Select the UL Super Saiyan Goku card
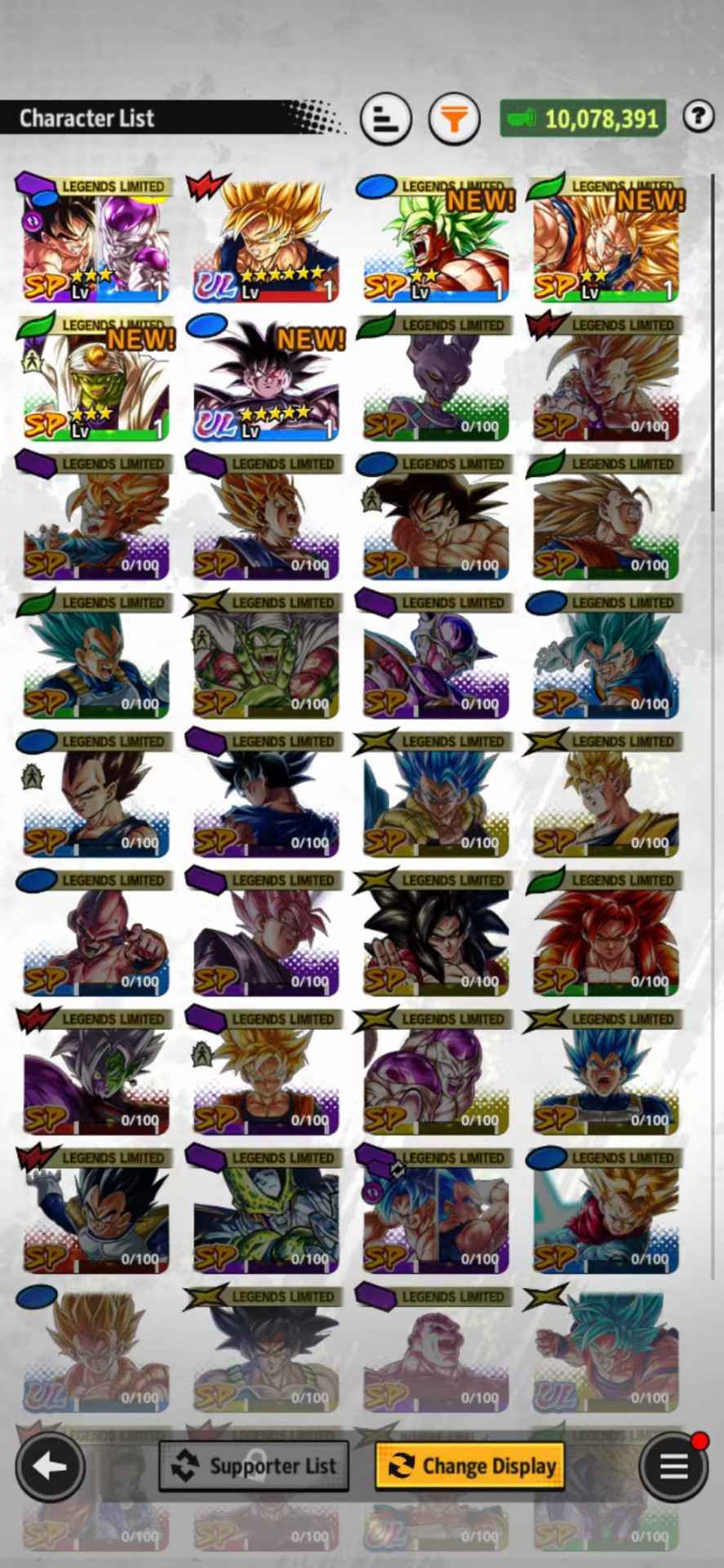 click(x=266, y=240)
